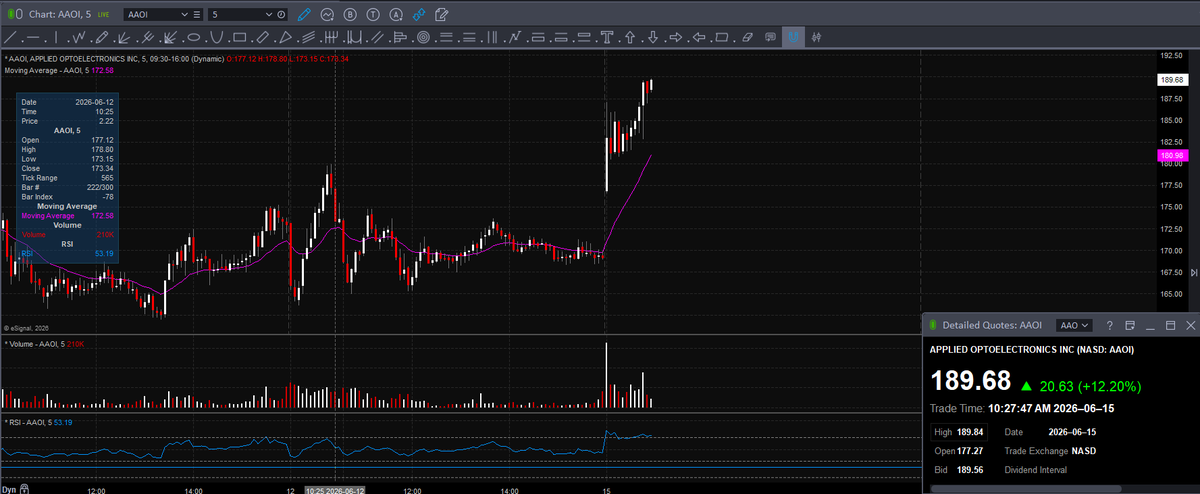The image size is (1200, 494).
Task: Select the text label T tool
Action: coord(607,38)
